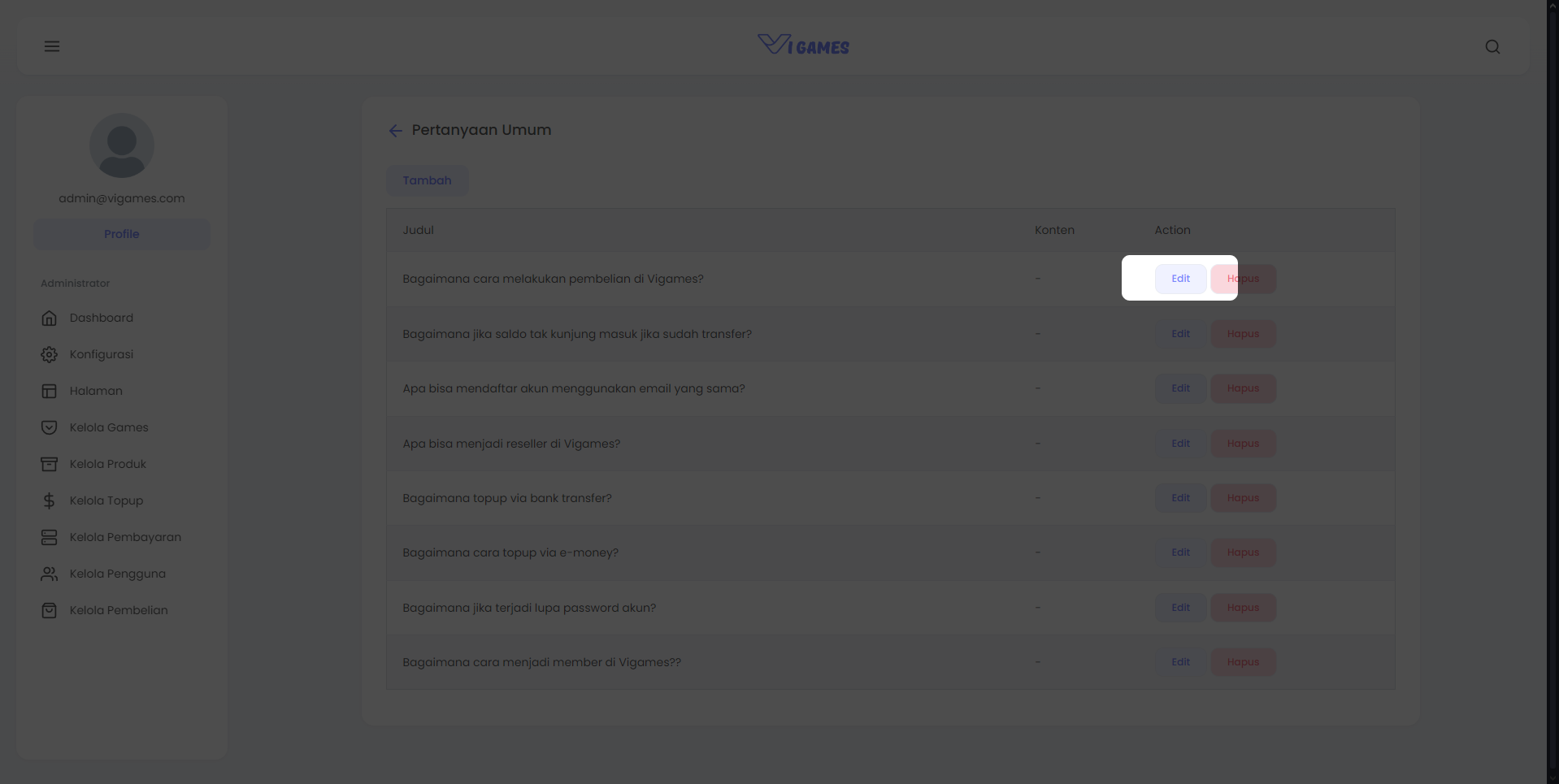Edit the 'menjadi reseller di Vigames' question

[1180, 444]
